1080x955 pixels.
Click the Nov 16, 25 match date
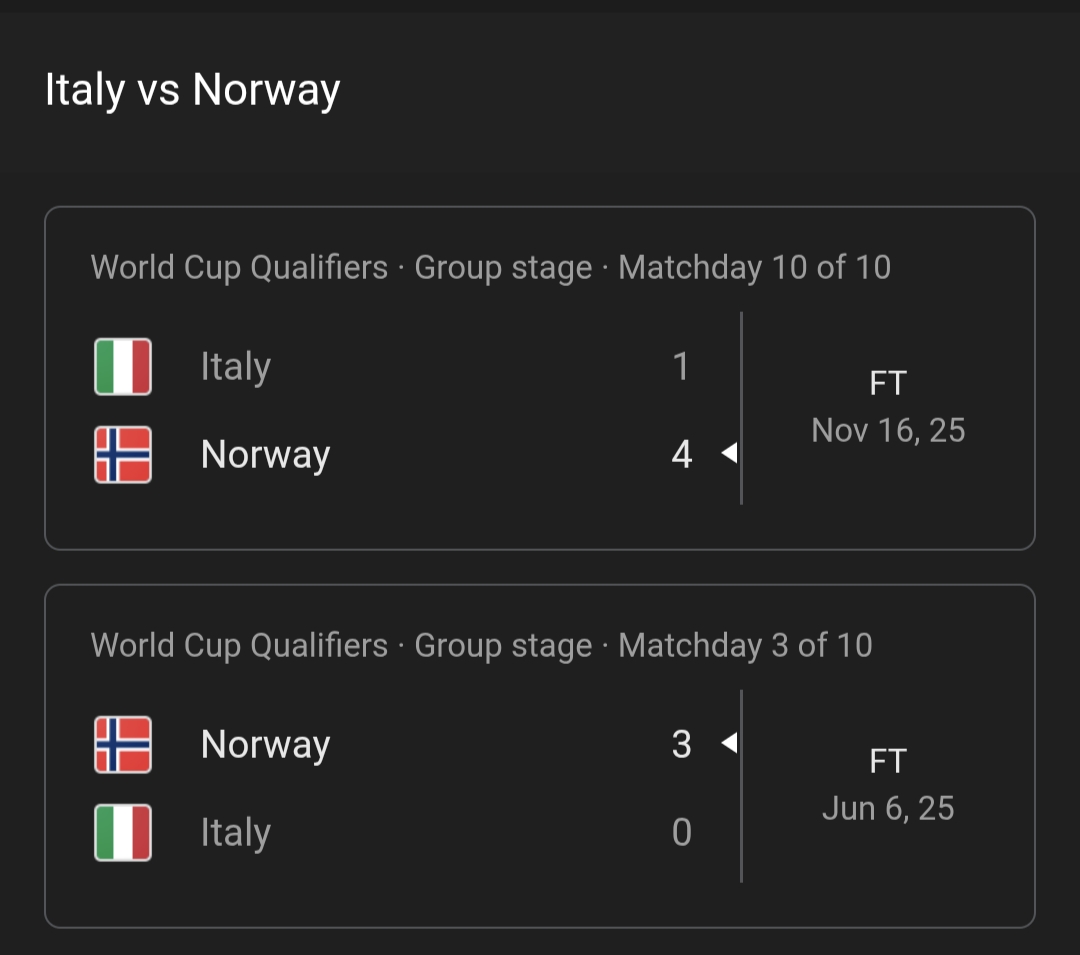click(888, 430)
